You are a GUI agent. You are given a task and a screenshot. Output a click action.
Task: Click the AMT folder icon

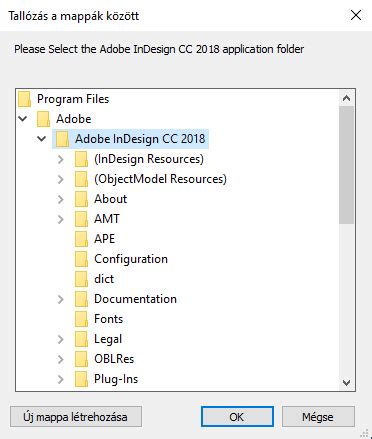click(81, 219)
